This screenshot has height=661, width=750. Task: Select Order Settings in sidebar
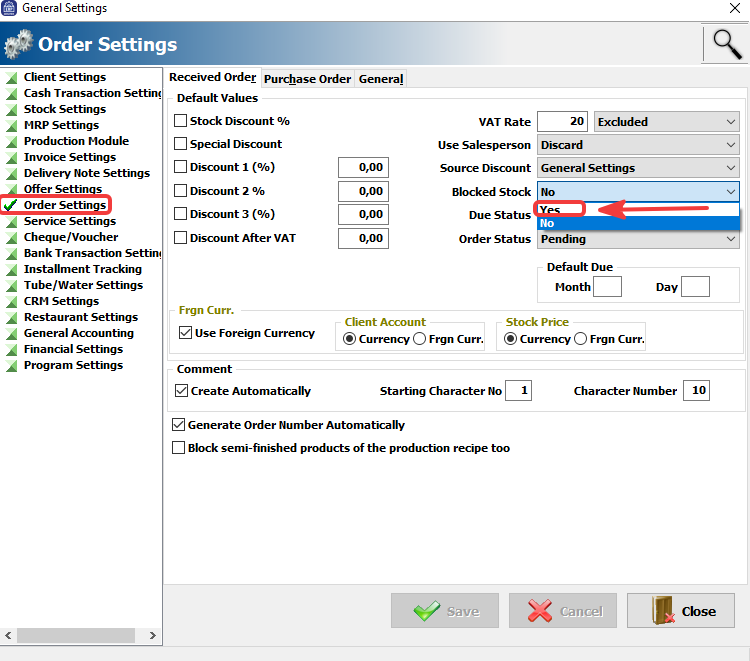click(65, 205)
